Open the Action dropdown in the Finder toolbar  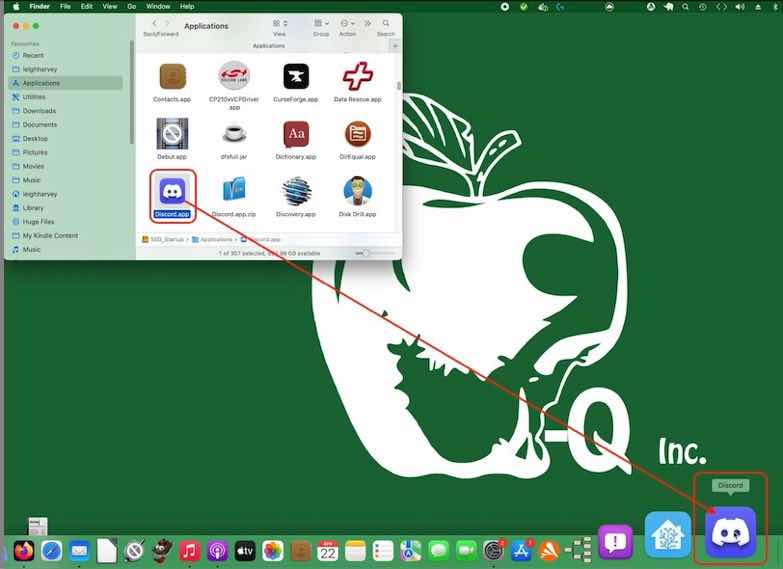(348, 23)
